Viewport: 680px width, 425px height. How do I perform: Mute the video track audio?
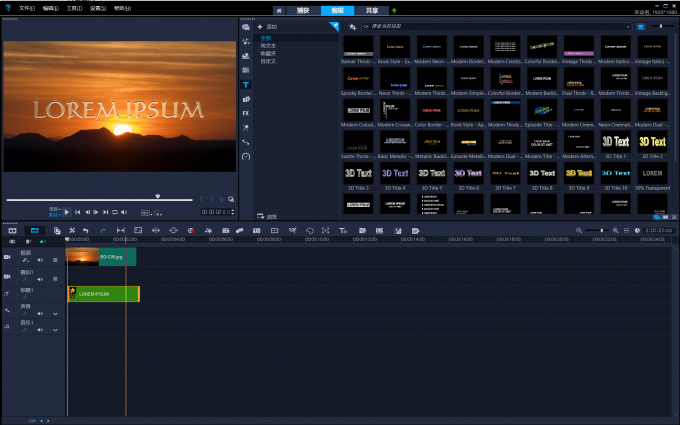pyautogui.click(x=40, y=260)
